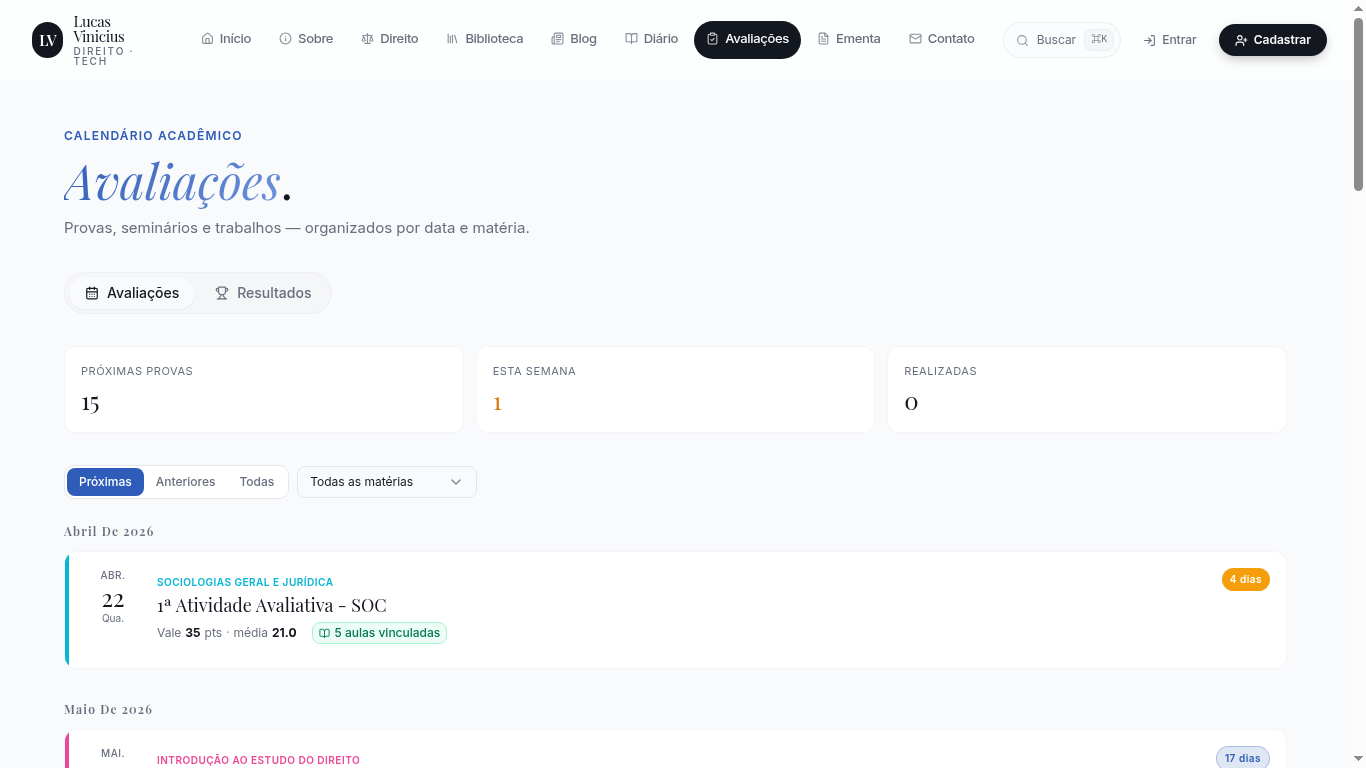Open the Todas as matérias dropdown

pos(387,482)
